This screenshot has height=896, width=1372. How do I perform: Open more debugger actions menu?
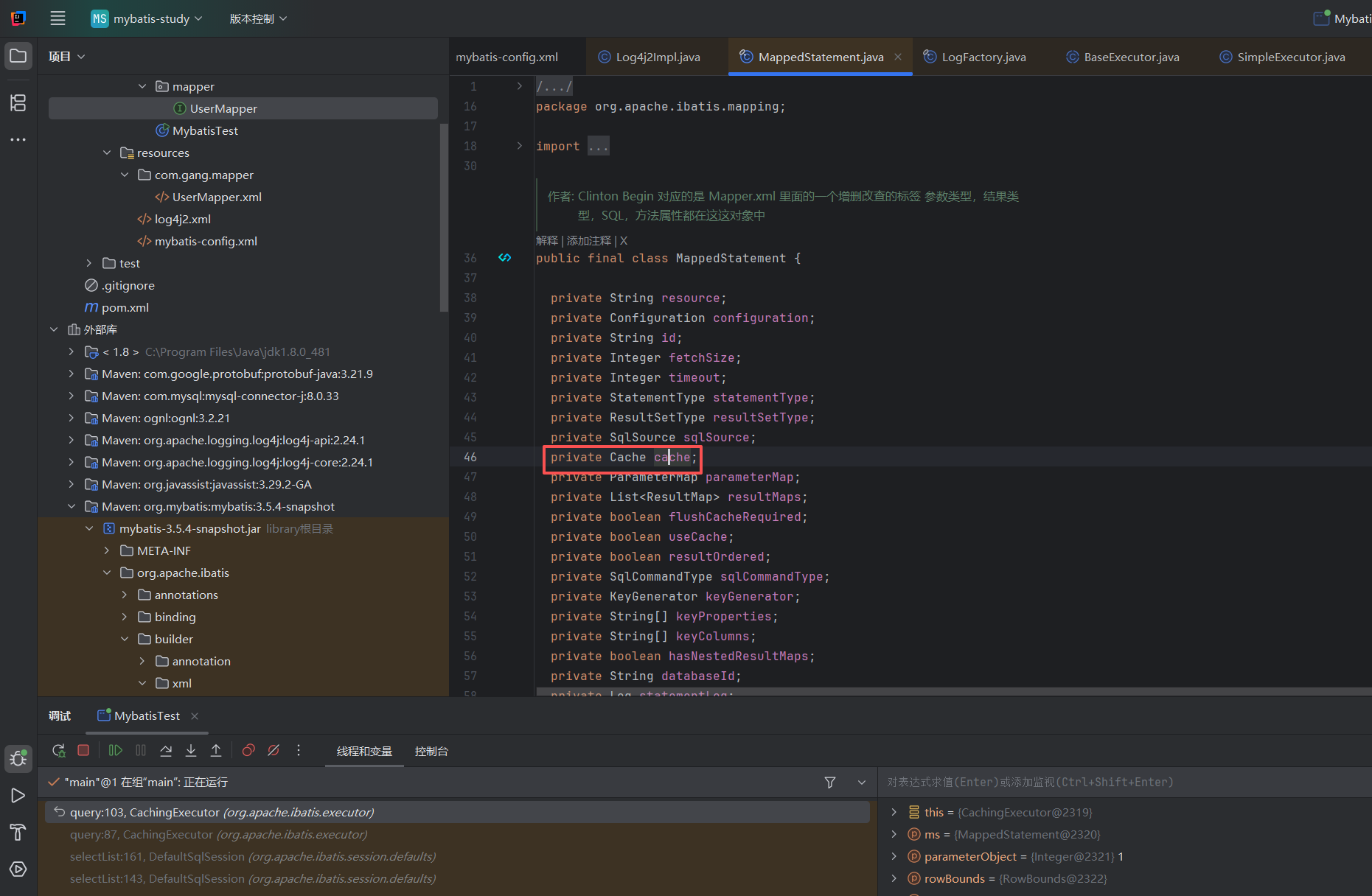pyautogui.click(x=299, y=750)
